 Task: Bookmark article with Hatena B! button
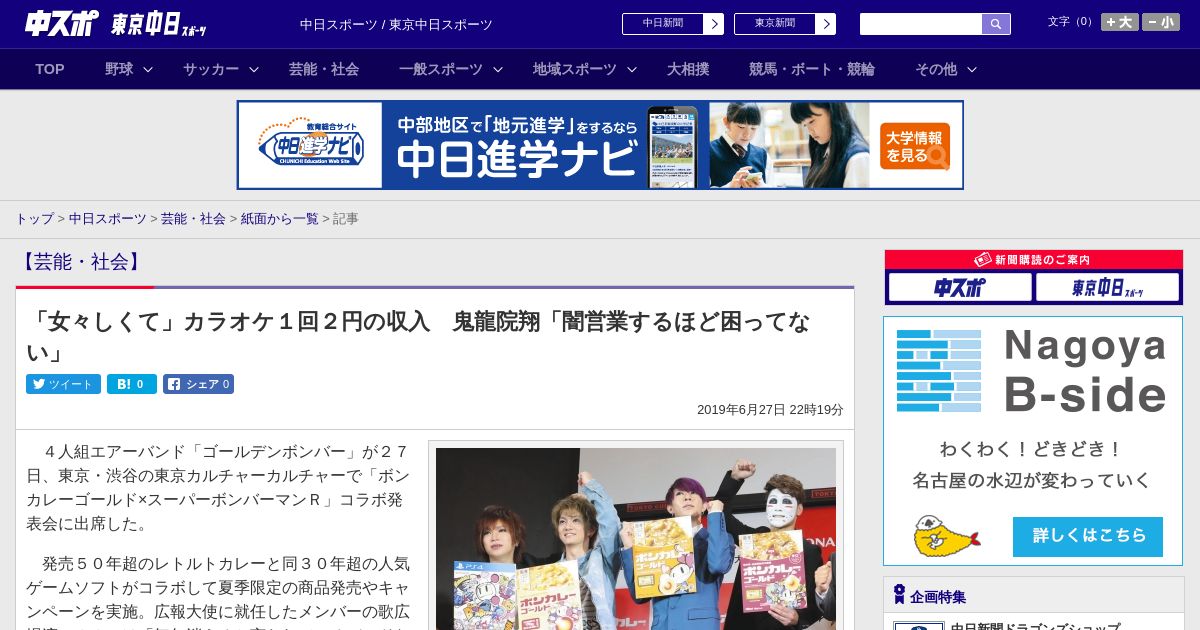(132, 384)
